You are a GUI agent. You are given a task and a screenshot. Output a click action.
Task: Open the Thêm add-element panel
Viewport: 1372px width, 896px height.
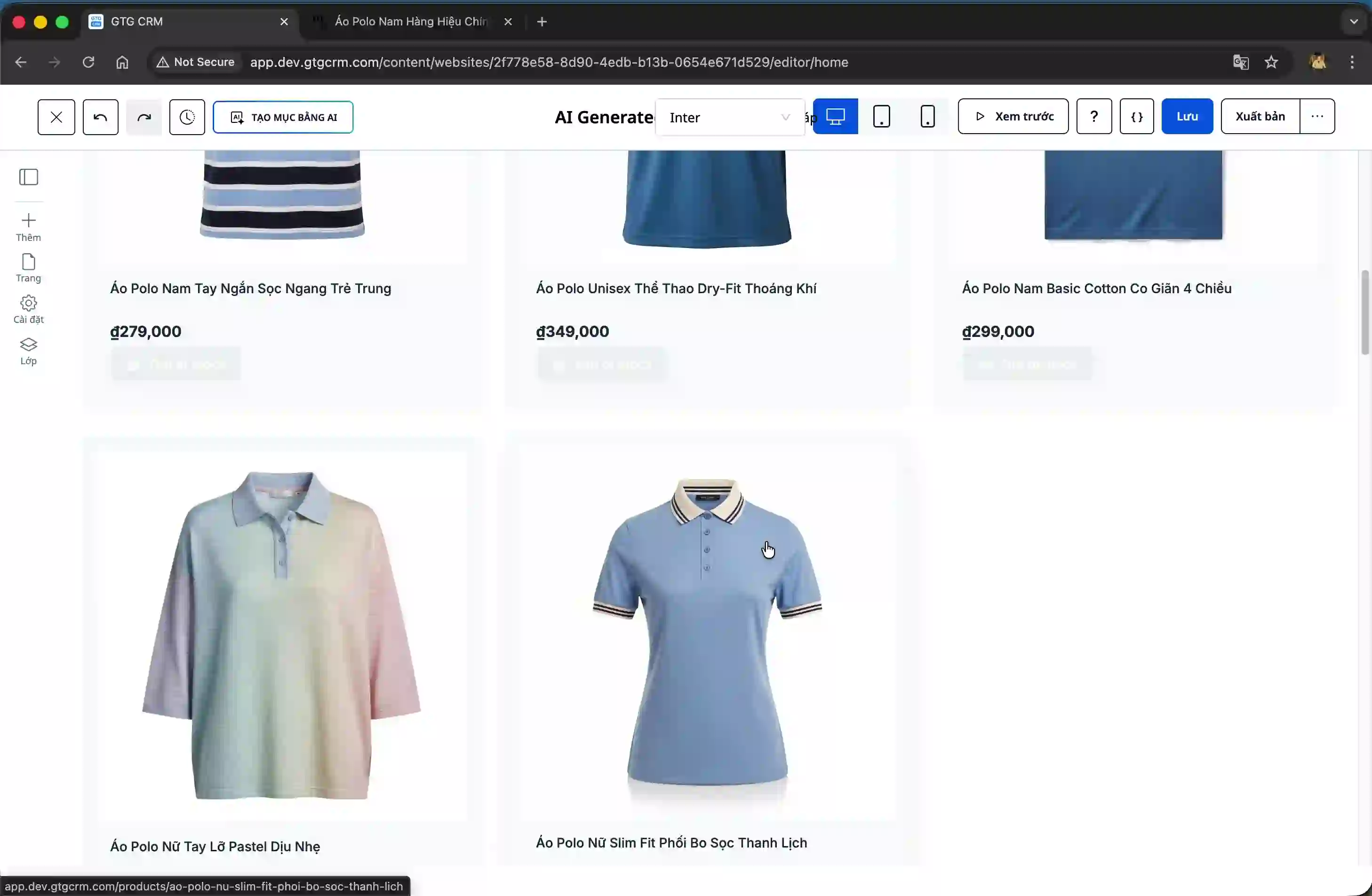[x=28, y=227]
